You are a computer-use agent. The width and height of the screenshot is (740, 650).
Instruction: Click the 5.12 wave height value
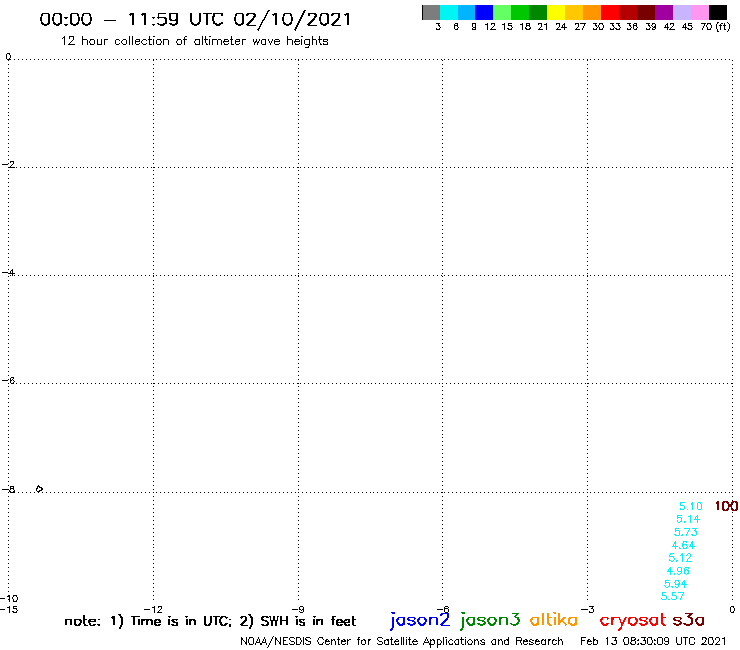coord(680,557)
